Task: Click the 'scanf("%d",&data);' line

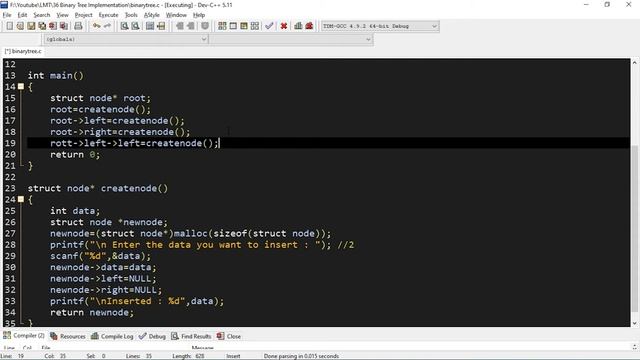Action: coord(100,256)
